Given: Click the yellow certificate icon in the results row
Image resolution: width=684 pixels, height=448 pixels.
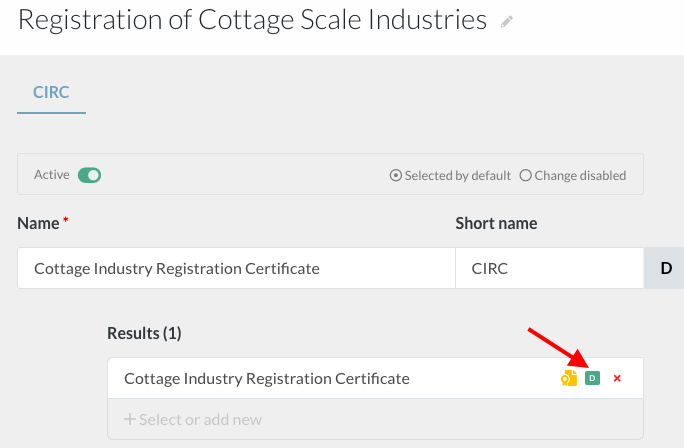Looking at the screenshot, I should pyautogui.click(x=569, y=378).
